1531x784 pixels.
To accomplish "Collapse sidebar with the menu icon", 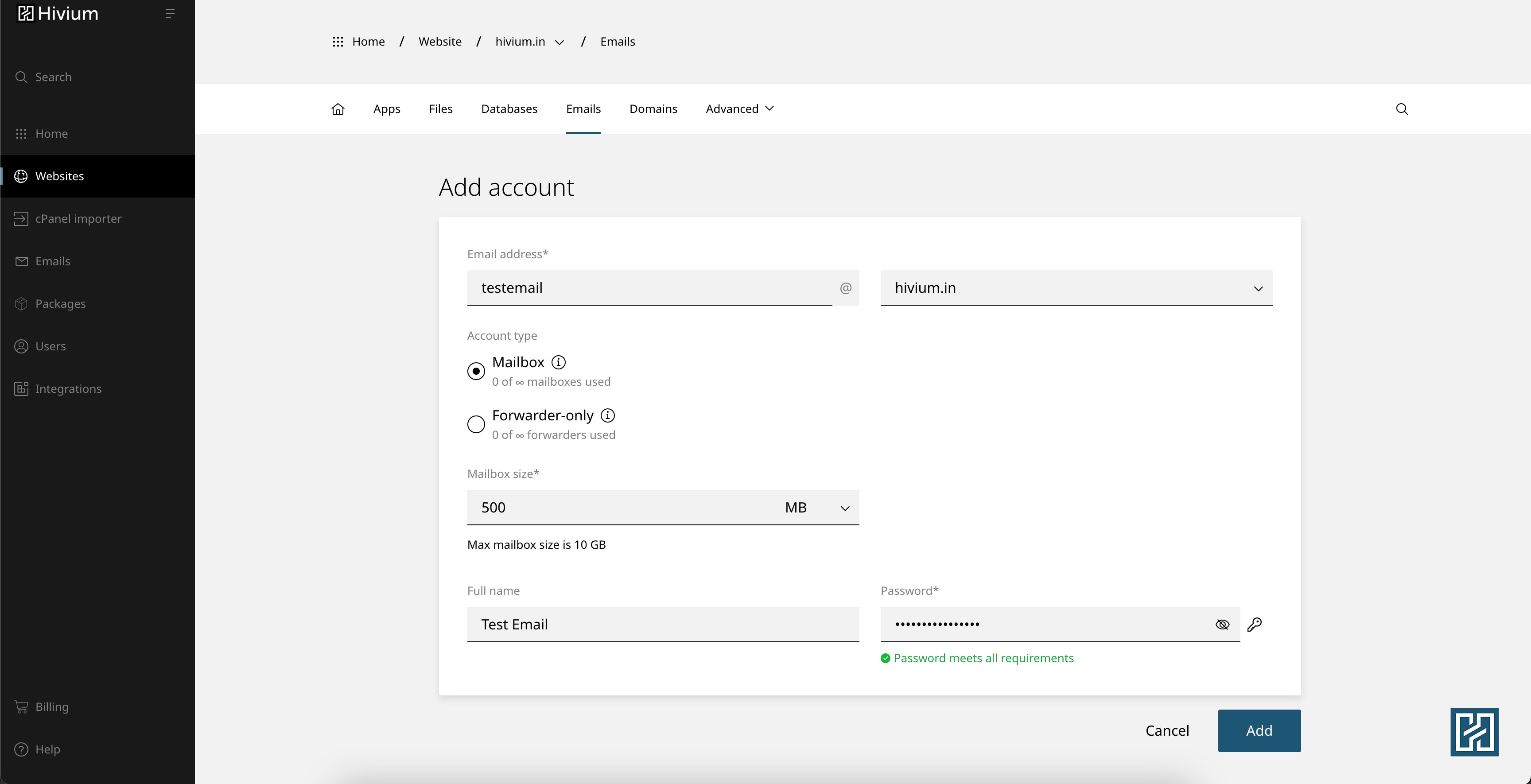I will tap(169, 13).
